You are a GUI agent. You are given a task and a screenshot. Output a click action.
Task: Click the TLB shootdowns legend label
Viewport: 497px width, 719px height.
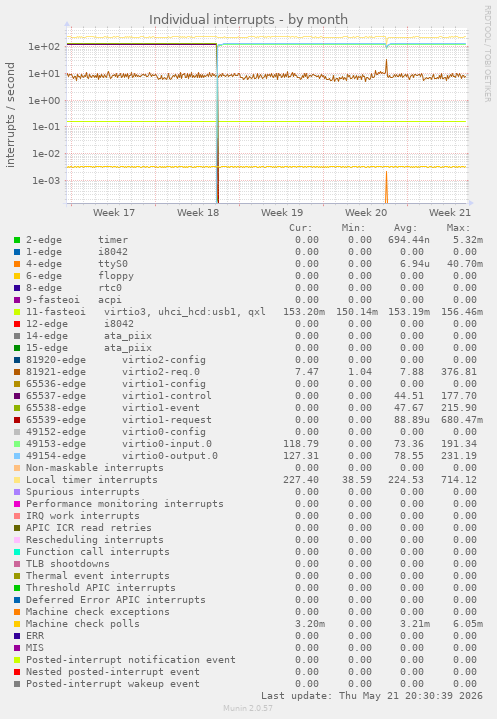point(68,564)
